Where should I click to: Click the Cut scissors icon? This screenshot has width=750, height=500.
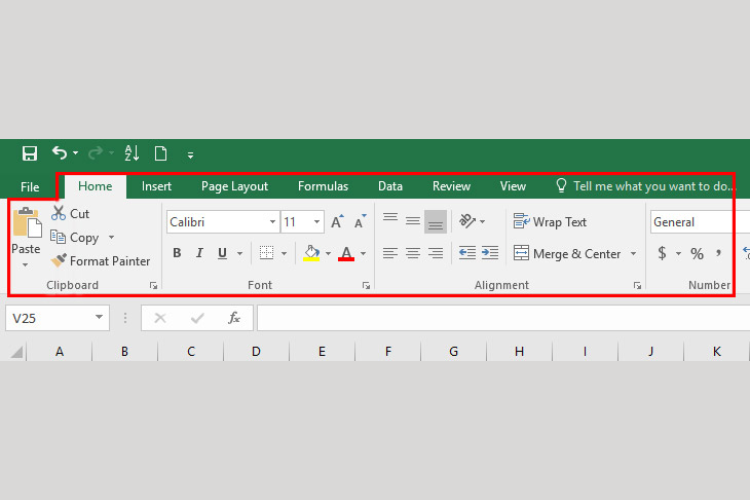coord(58,213)
